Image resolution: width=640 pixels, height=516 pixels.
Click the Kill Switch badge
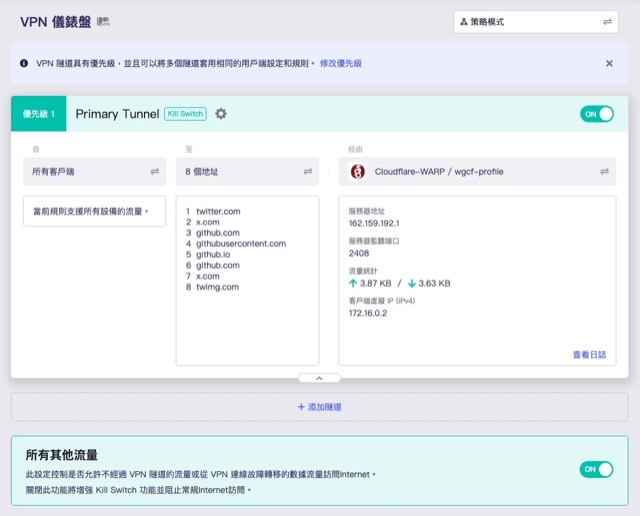[x=185, y=113]
